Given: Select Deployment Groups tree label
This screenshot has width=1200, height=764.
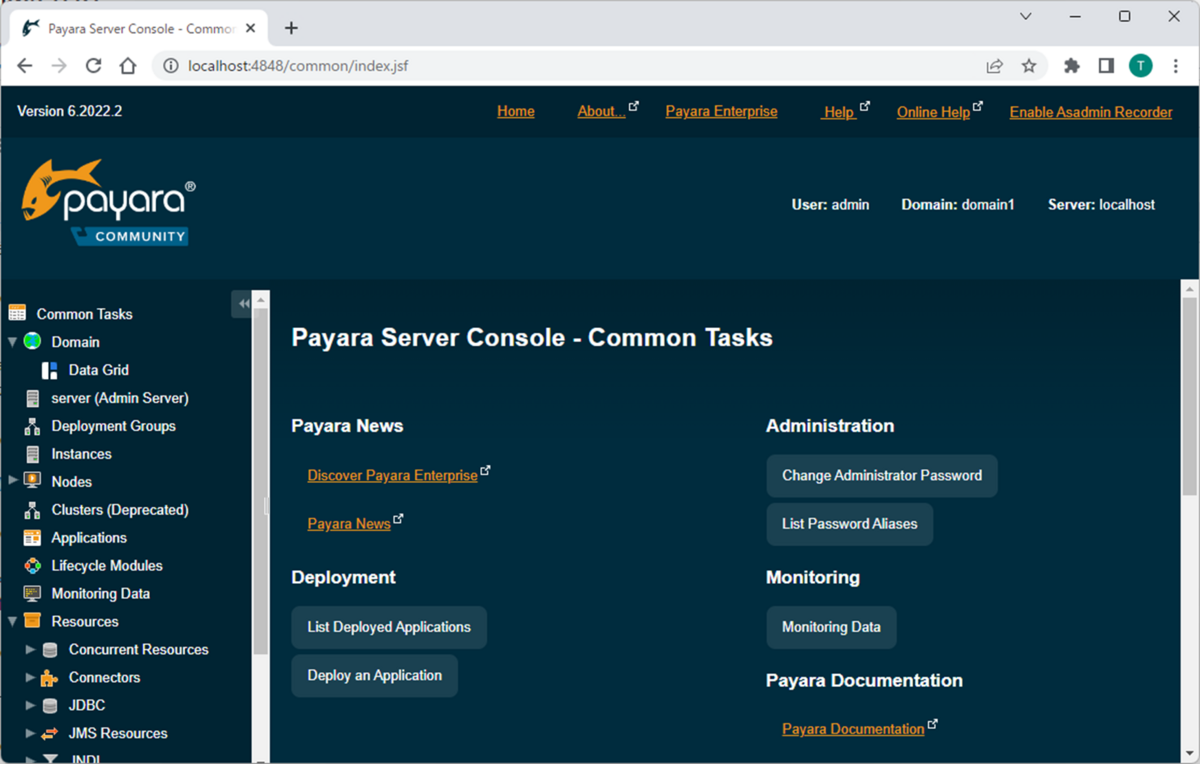Looking at the screenshot, I should click(114, 426).
